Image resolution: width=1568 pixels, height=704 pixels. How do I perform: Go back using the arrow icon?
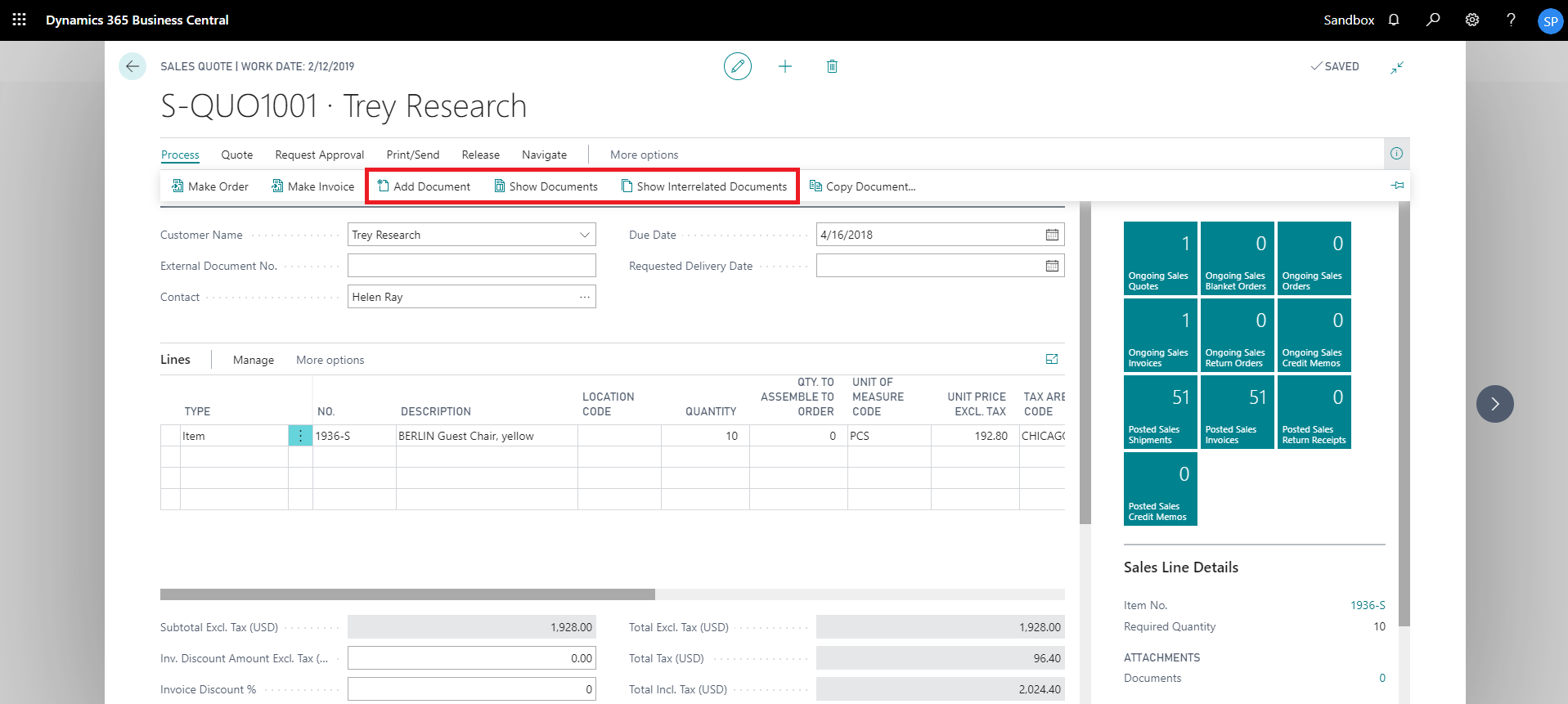tap(133, 66)
